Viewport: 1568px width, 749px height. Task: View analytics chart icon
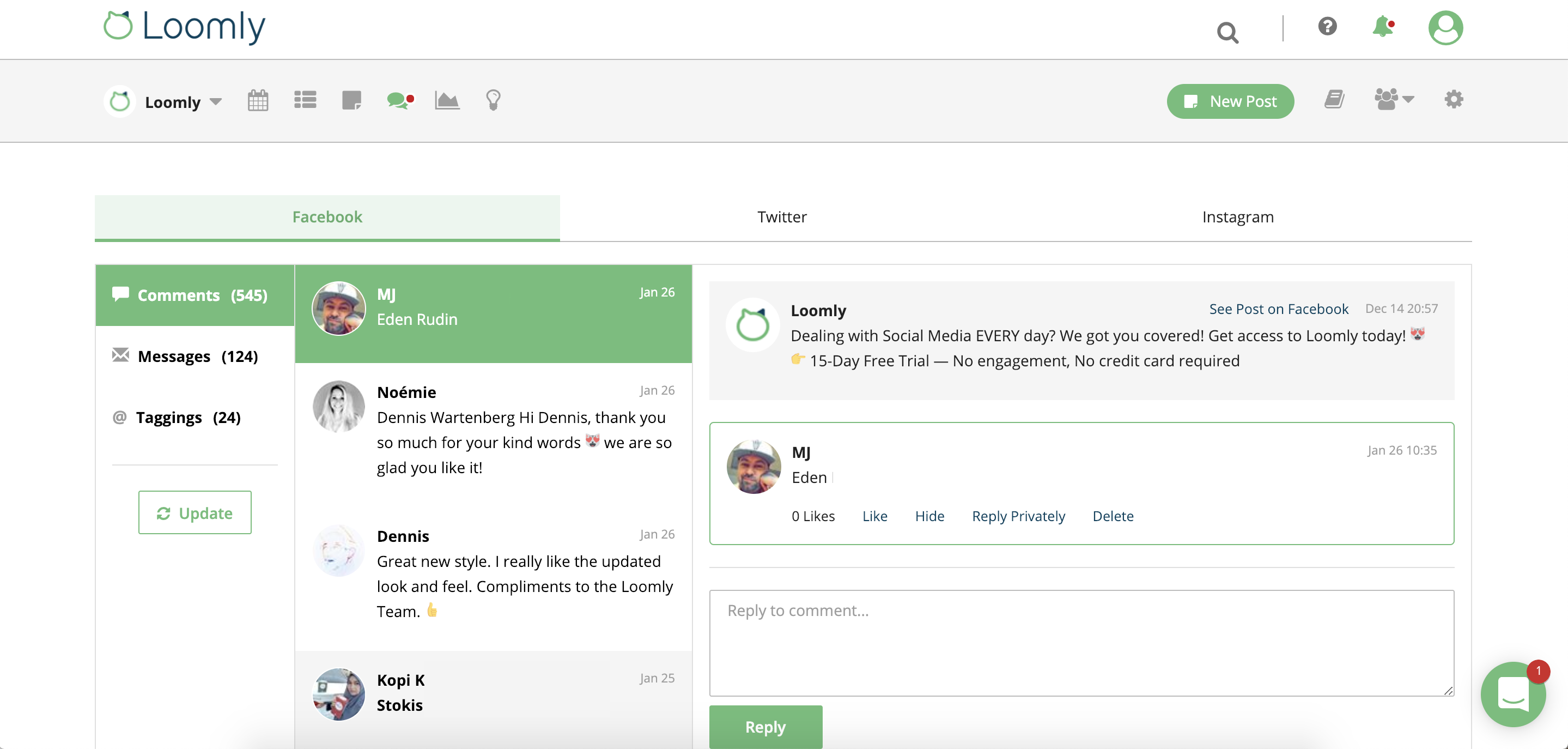pos(446,100)
